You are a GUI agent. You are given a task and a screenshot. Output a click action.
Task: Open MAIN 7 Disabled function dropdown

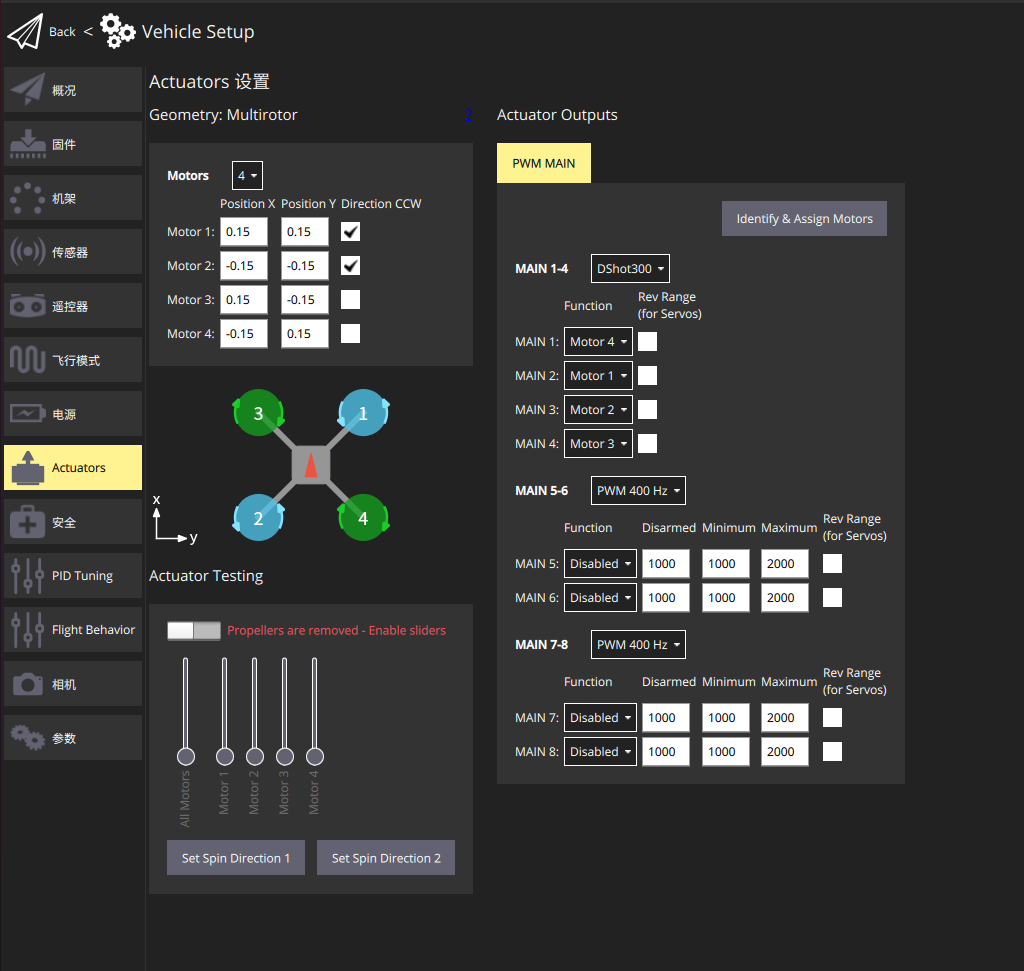click(600, 718)
